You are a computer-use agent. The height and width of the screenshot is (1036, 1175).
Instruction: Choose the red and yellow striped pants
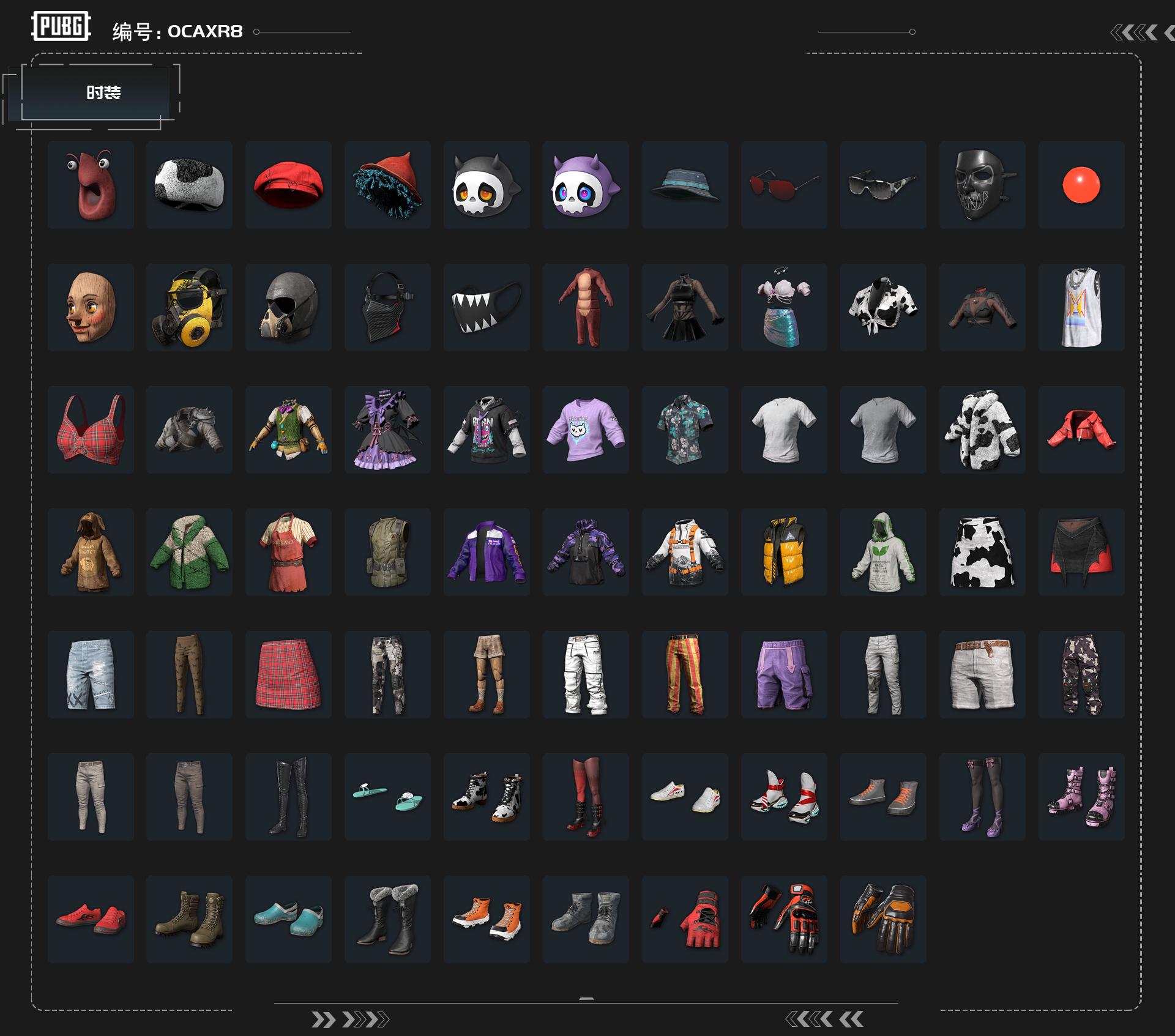[x=685, y=674]
